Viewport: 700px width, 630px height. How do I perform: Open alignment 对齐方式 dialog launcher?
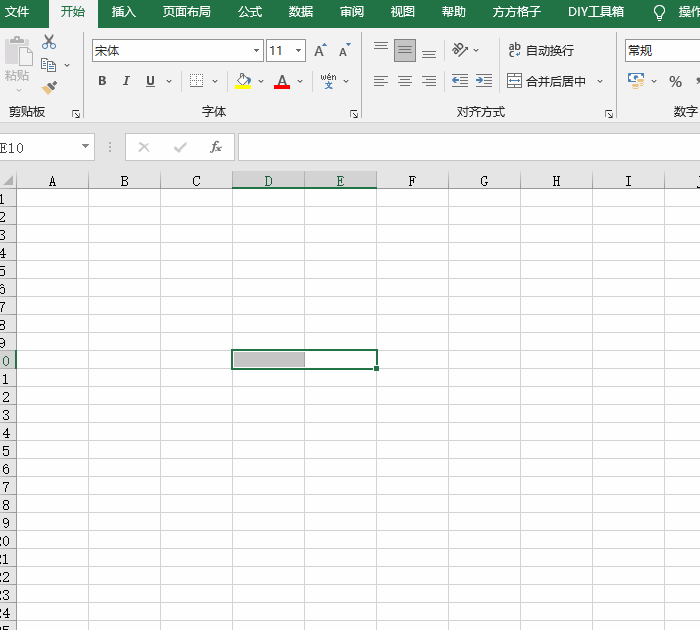(609, 114)
